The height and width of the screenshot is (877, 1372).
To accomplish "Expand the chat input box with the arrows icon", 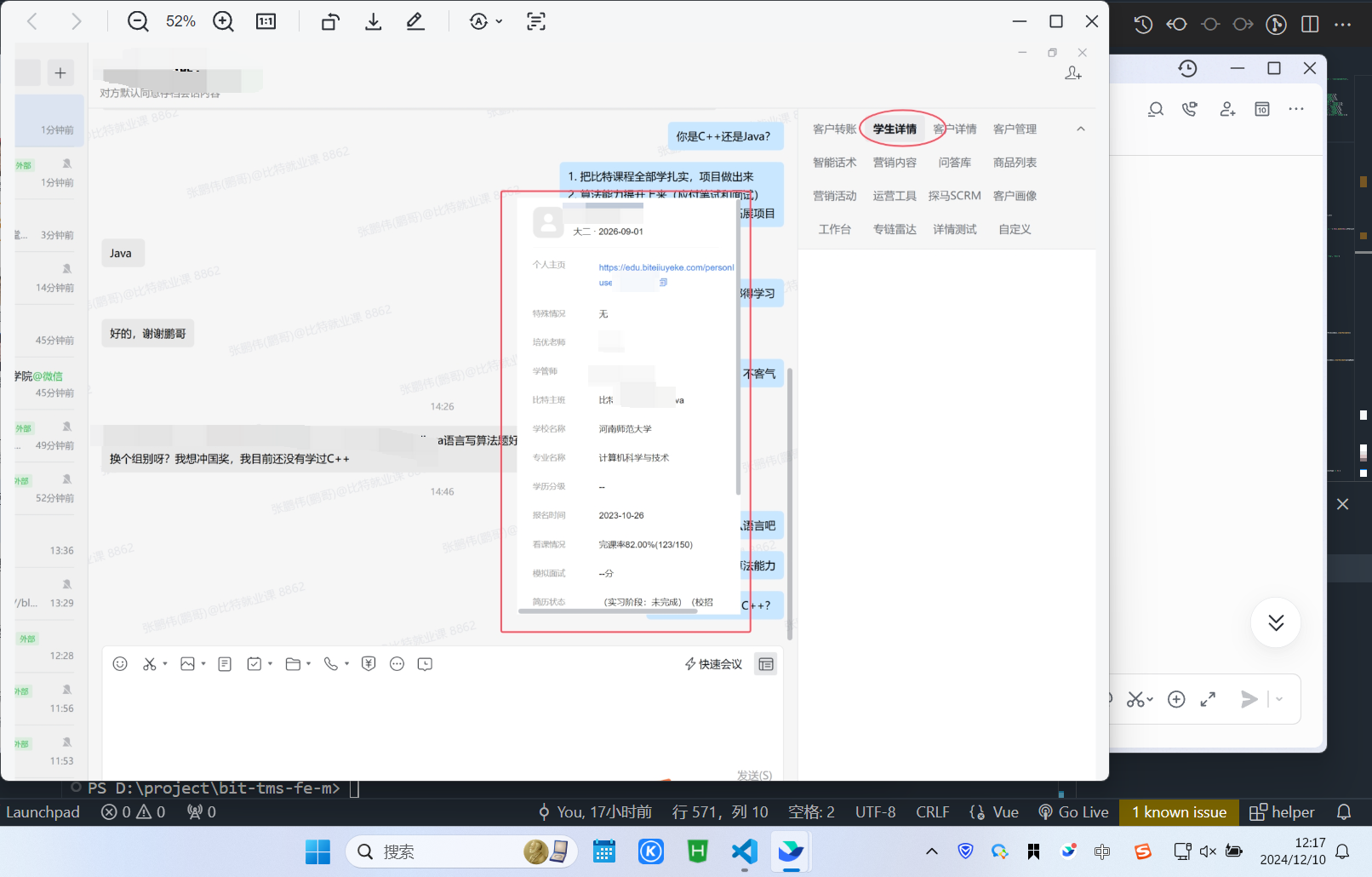I will pos(1208,699).
